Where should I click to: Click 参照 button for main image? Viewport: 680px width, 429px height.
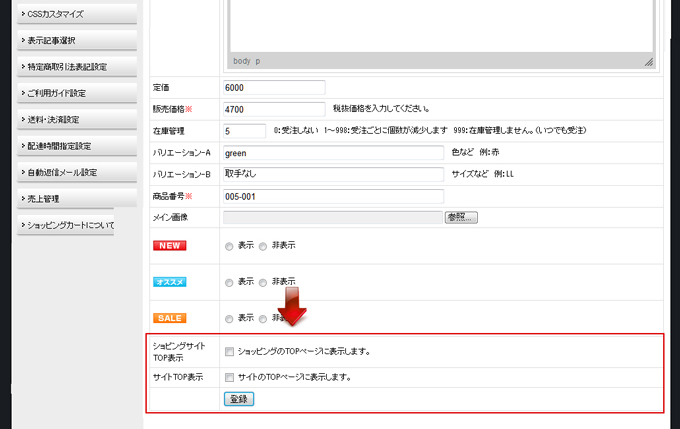[x=461, y=217]
